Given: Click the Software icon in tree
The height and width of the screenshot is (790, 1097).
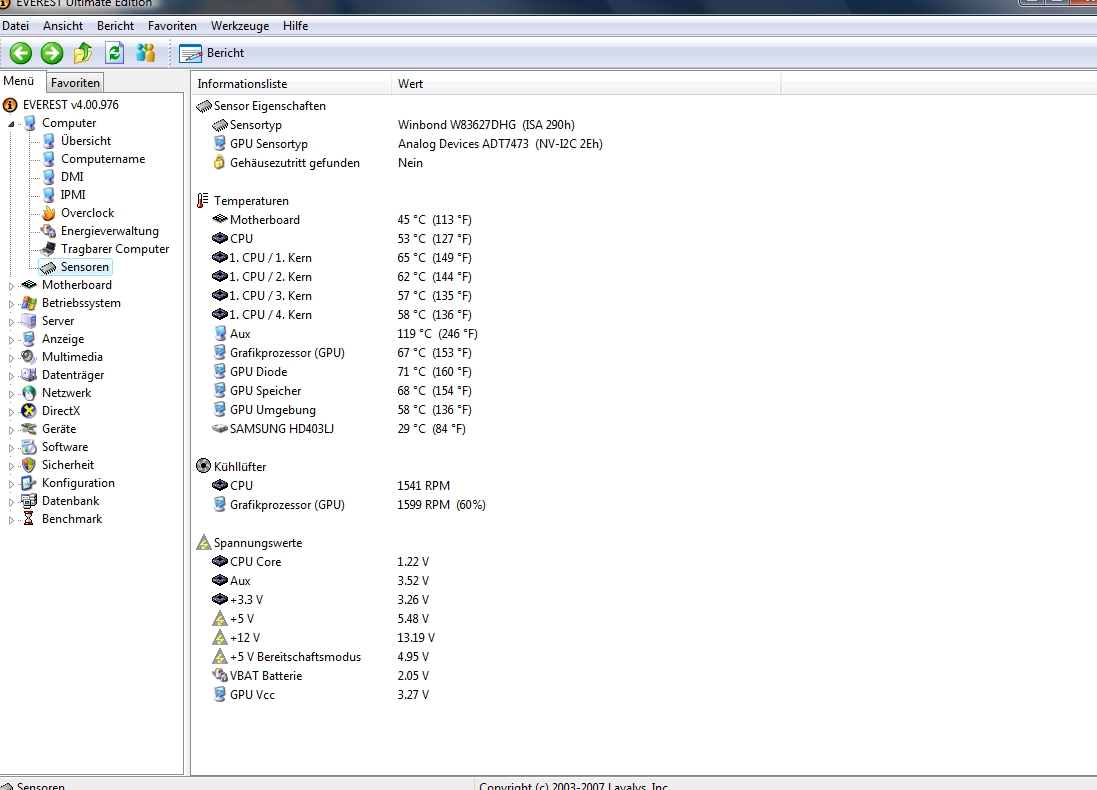Looking at the screenshot, I should click(29, 447).
